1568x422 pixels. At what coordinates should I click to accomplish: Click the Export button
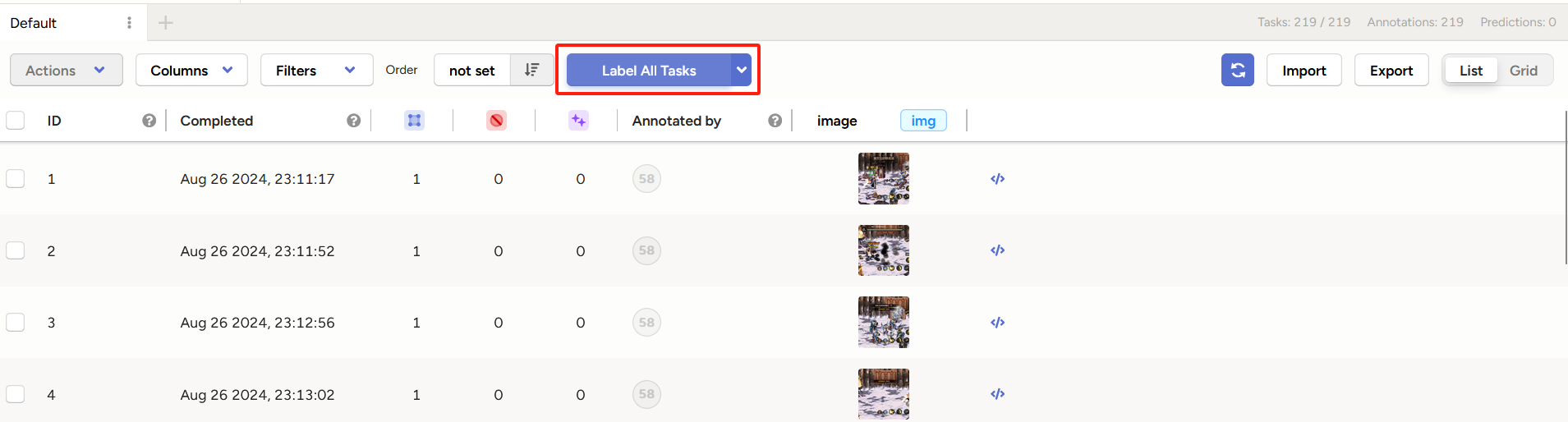[x=1391, y=71]
